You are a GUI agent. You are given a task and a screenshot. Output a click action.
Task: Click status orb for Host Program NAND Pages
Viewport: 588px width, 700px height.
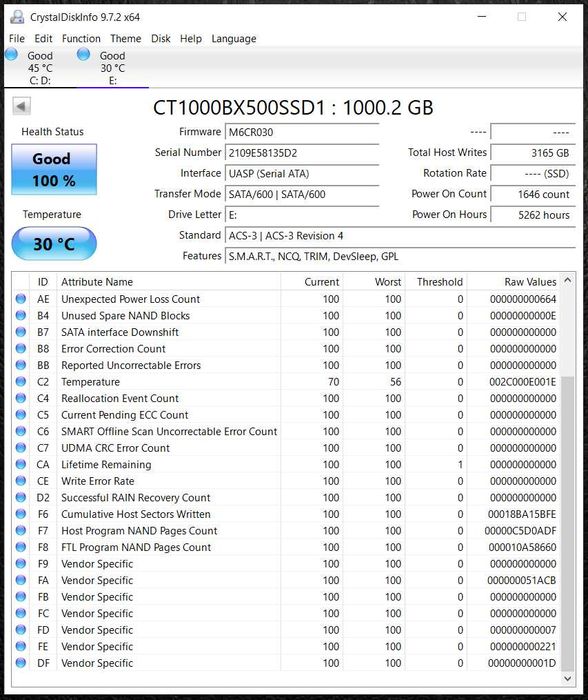click(x=21, y=530)
